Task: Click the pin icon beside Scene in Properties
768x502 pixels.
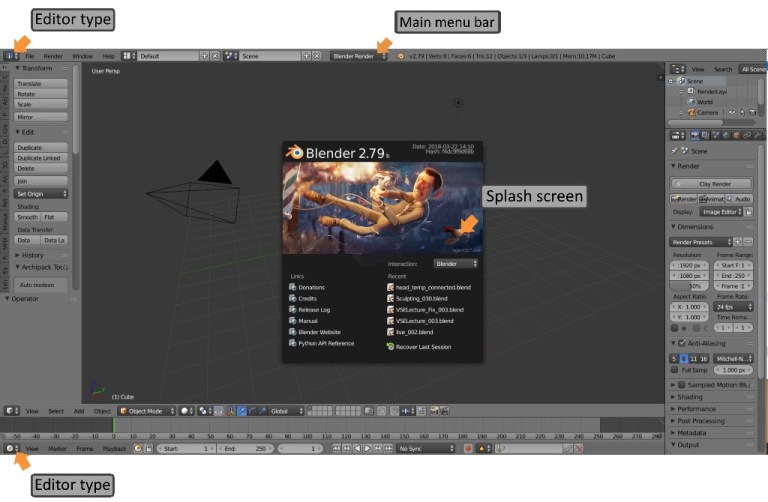Action: pos(674,151)
